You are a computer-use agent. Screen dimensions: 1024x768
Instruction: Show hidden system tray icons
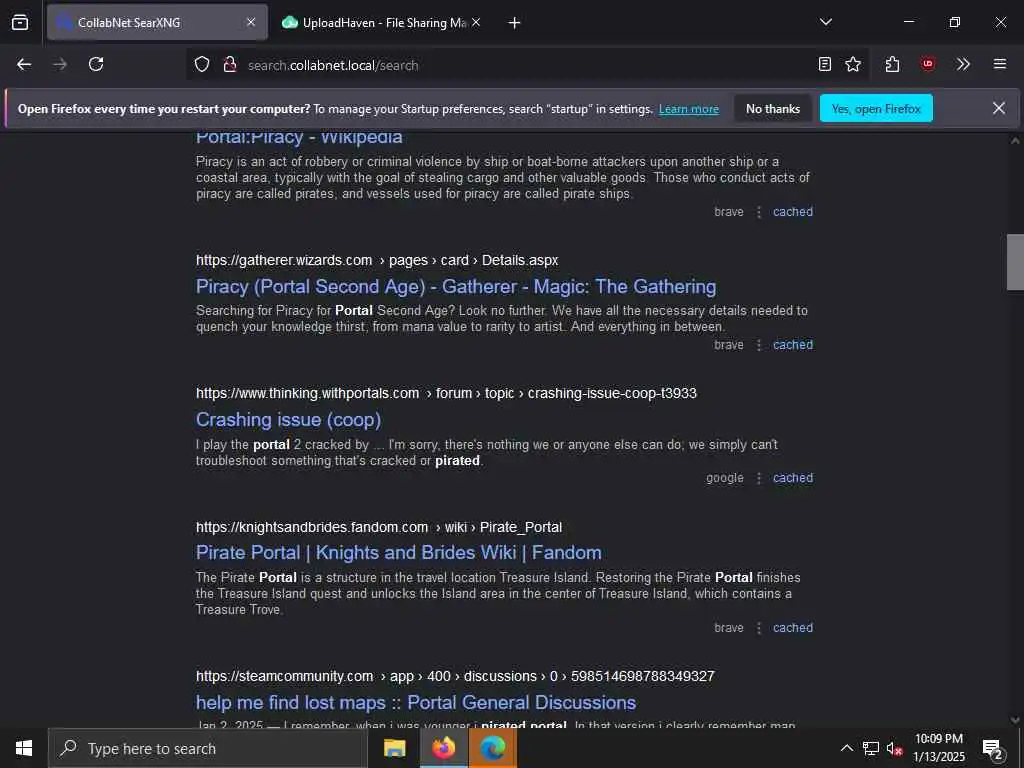tap(846, 748)
